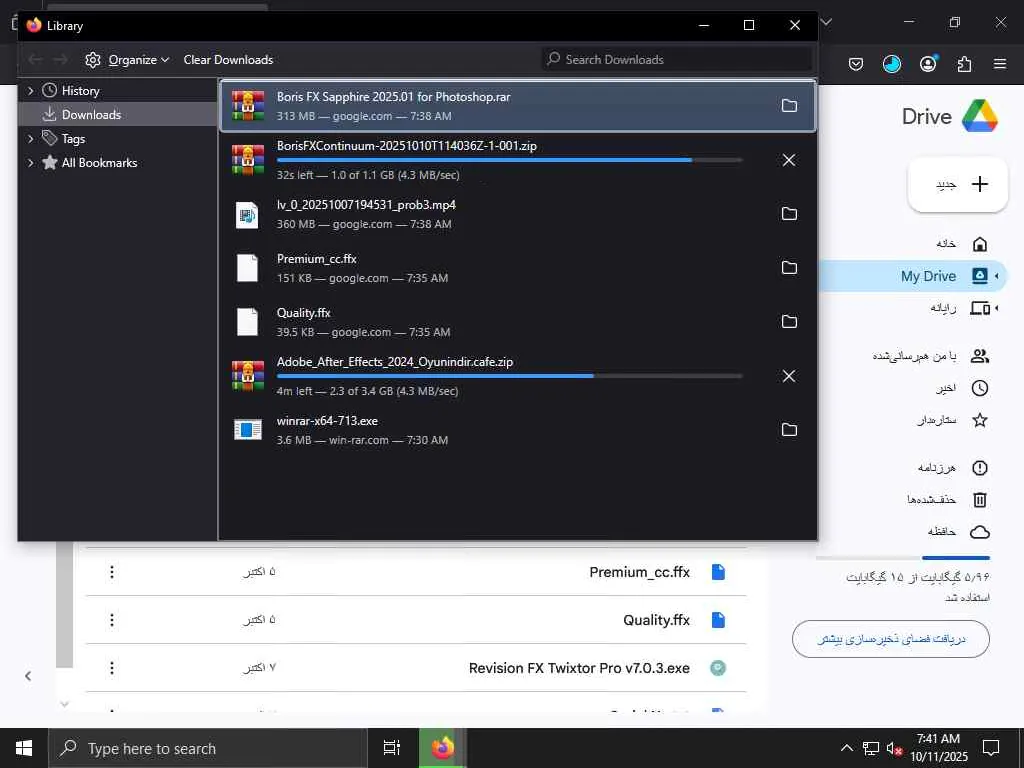This screenshot has width=1024, height=768.
Task: Focus the Search Downloads field
Action: coord(677,59)
